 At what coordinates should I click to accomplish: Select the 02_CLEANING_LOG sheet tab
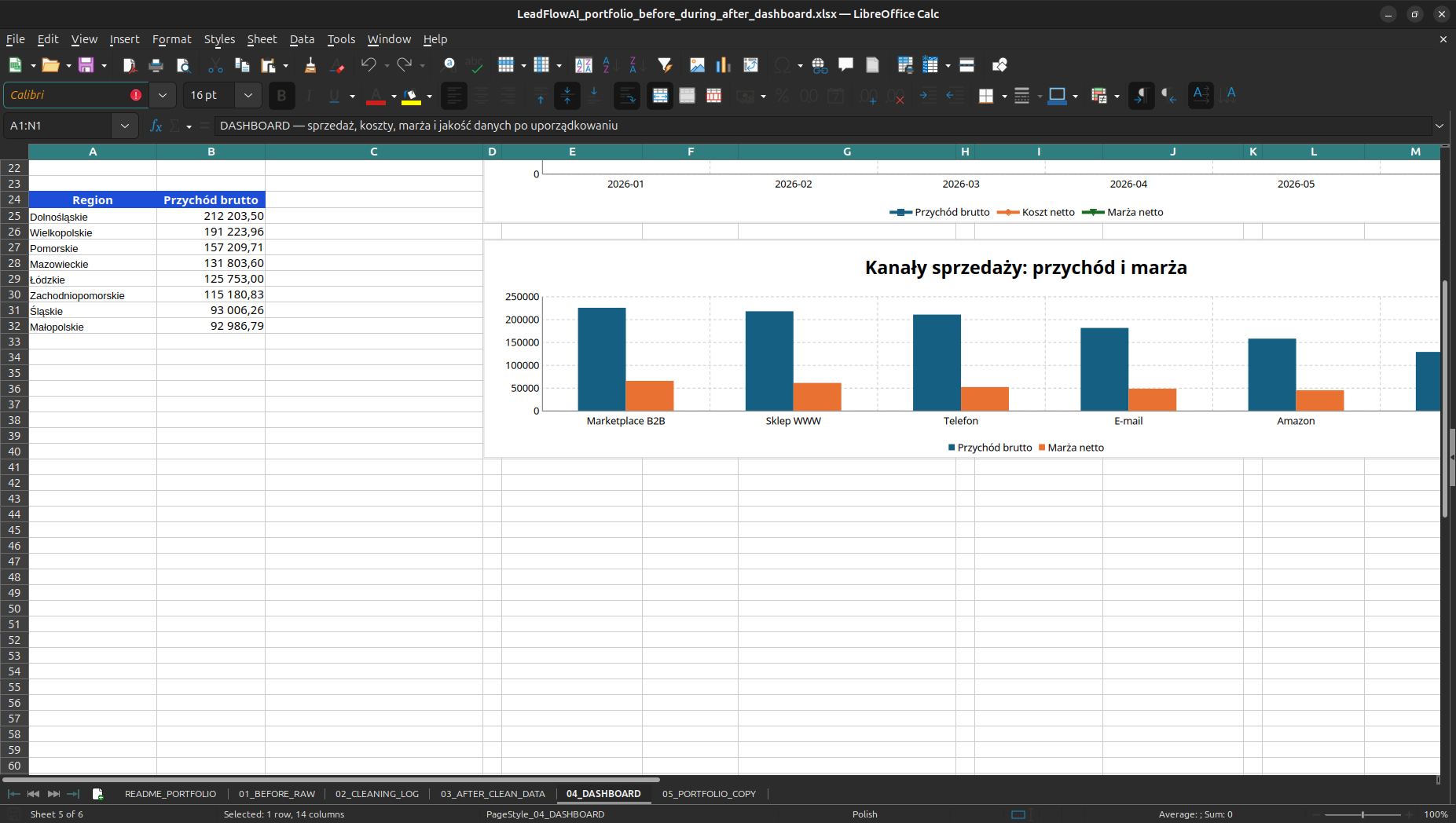[377, 794]
